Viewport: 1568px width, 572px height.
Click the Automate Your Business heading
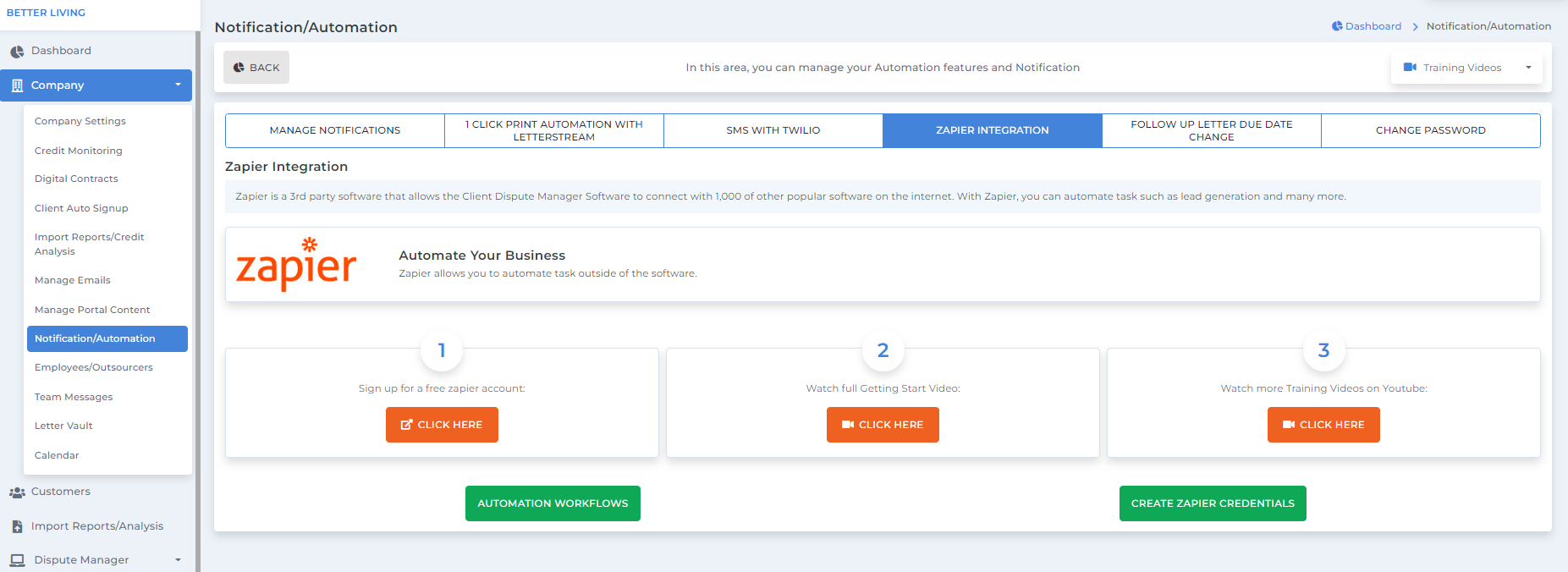482,256
